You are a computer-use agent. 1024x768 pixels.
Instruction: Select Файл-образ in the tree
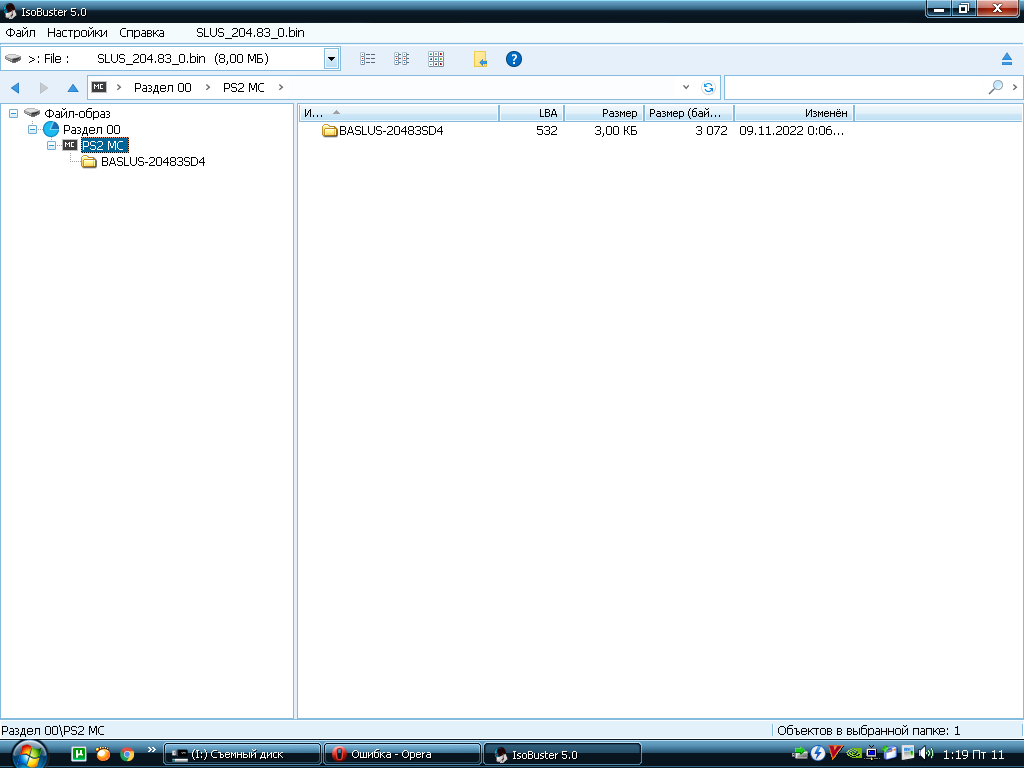tap(77, 114)
